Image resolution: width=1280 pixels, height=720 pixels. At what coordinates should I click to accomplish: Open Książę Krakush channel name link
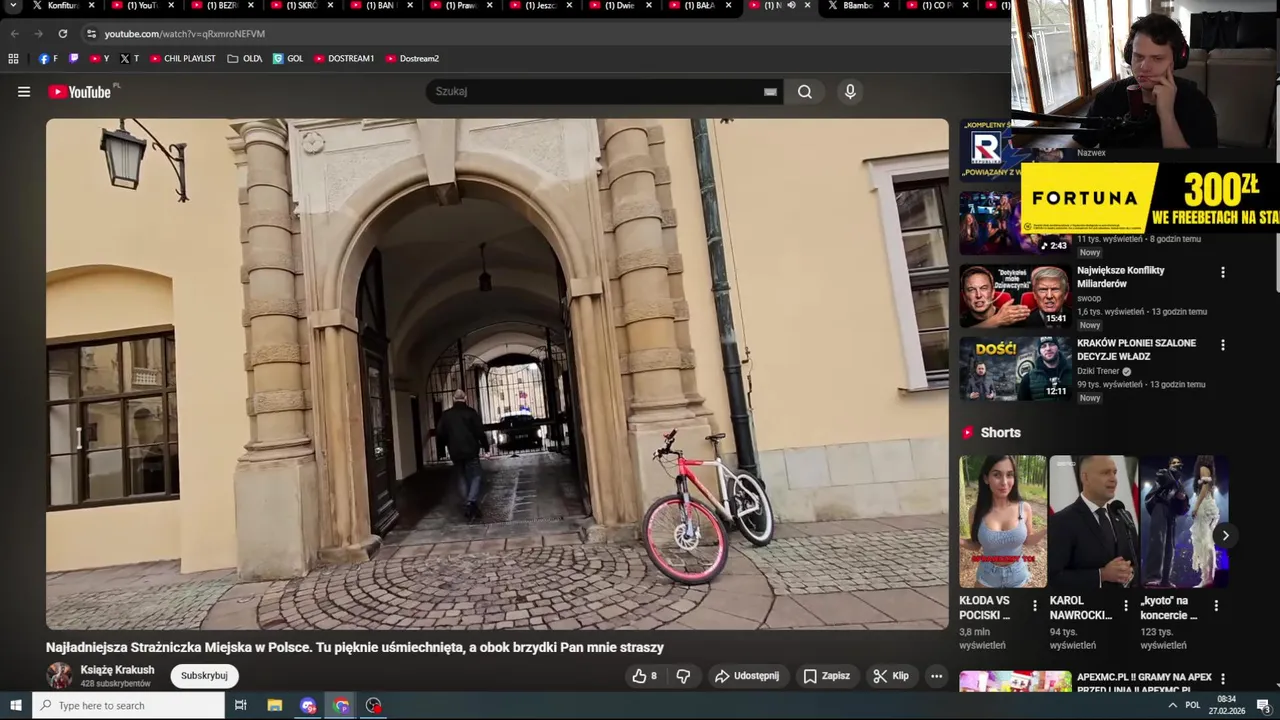coord(117,670)
